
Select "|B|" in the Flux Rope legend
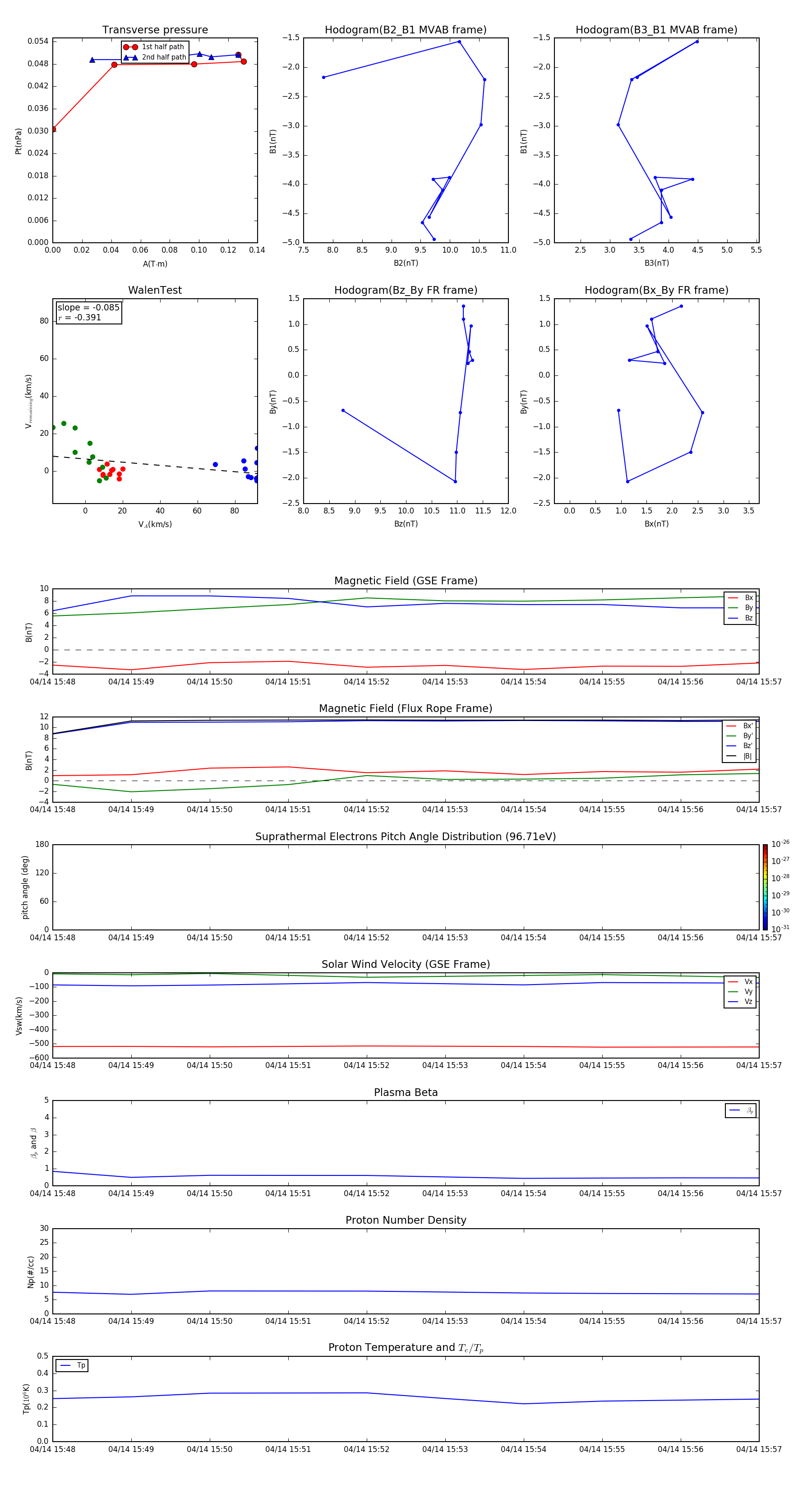pos(740,756)
